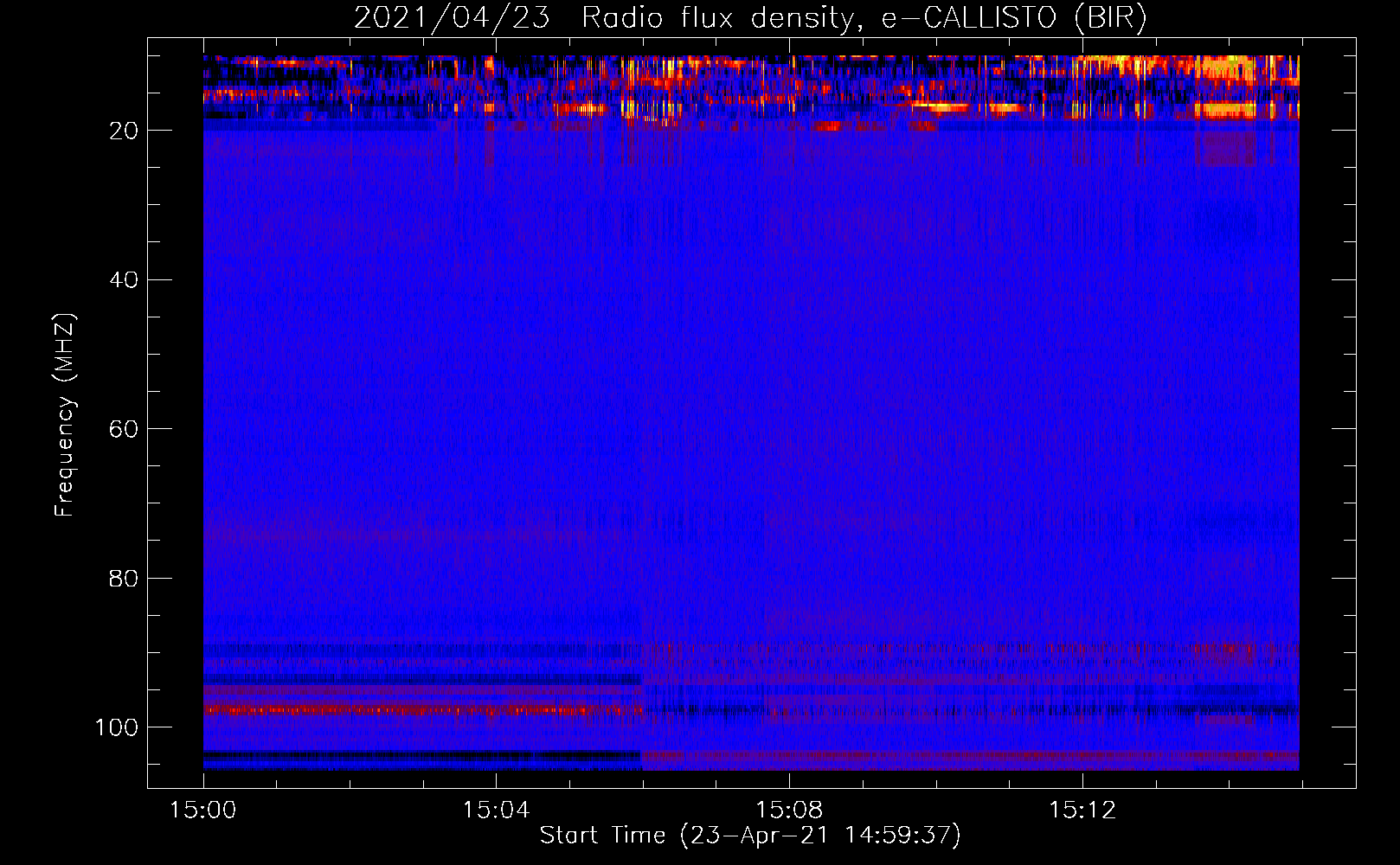Screen dimensions: 1400x865
Task: Click the 'Frequency (MHZ)' axis label
Action: click(x=65, y=414)
